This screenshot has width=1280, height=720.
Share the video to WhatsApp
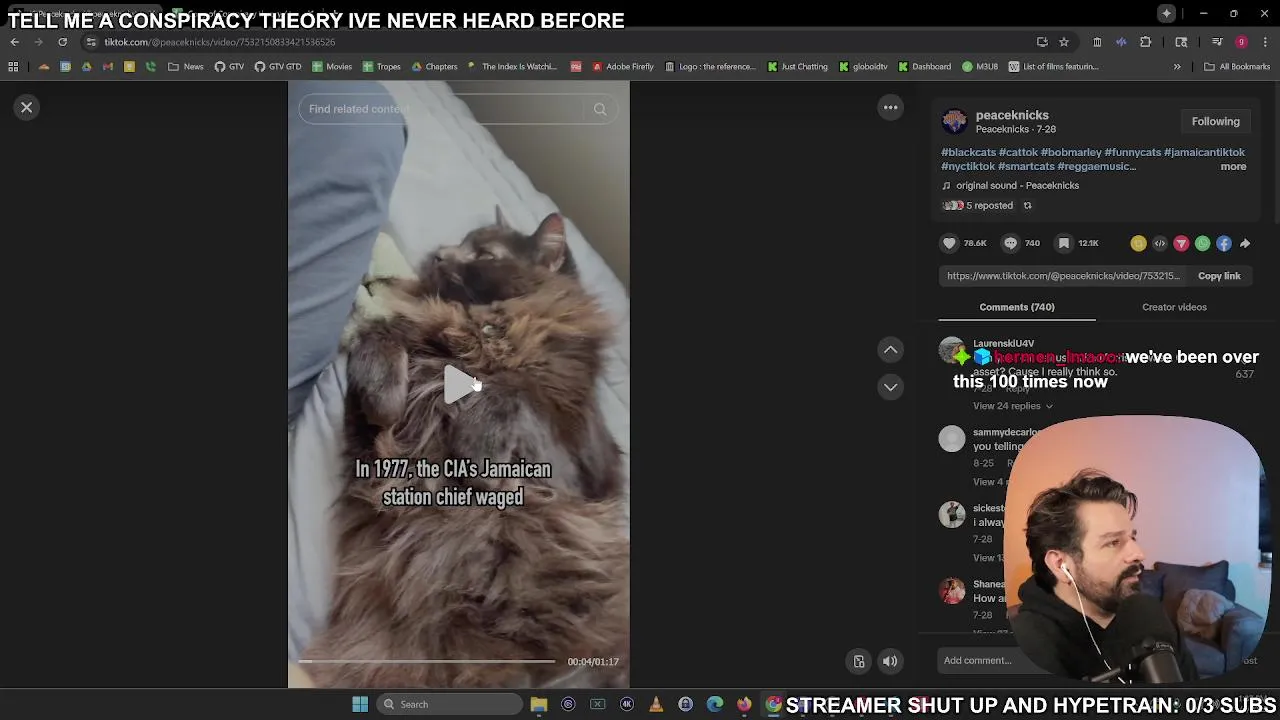[1202, 243]
